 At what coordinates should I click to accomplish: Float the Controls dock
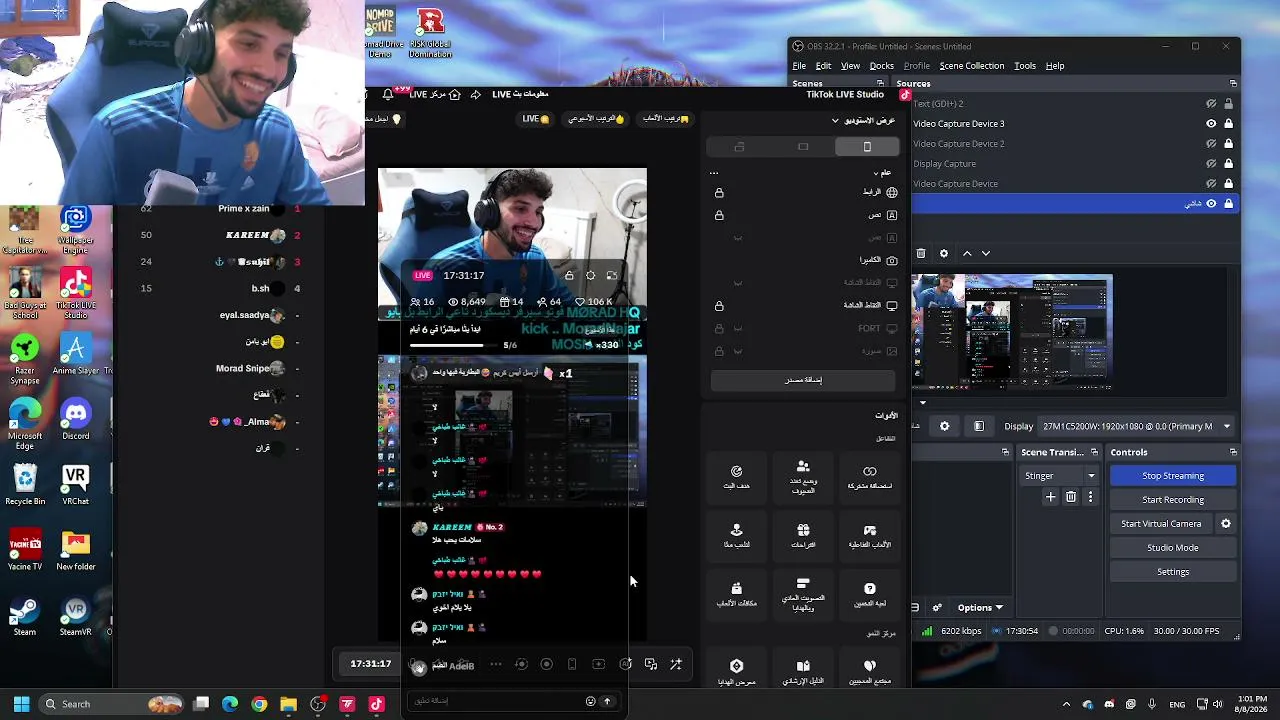pyautogui.click(x=1232, y=452)
